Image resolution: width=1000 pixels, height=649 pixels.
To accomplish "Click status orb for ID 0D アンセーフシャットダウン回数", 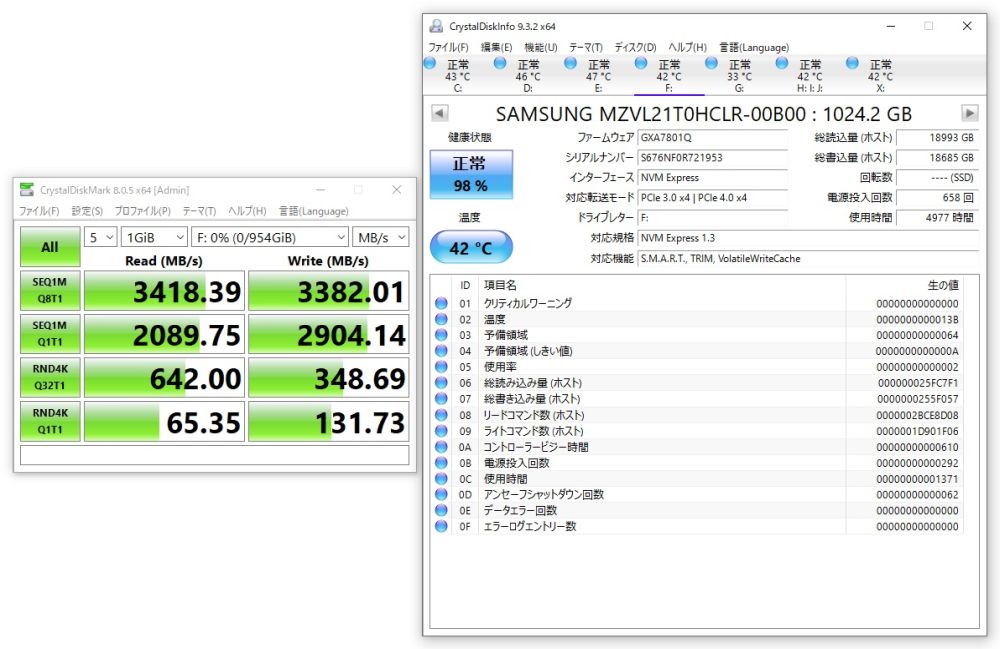I will (x=441, y=494).
